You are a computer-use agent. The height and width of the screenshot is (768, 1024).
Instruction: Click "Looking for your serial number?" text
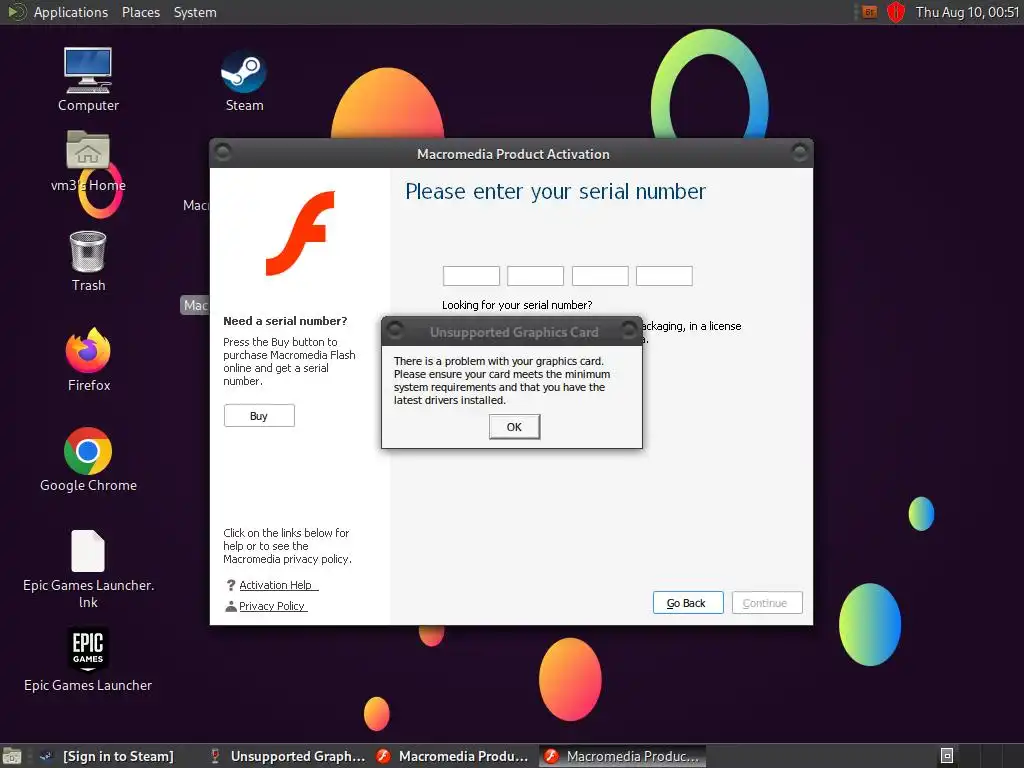[x=517, y=305]
